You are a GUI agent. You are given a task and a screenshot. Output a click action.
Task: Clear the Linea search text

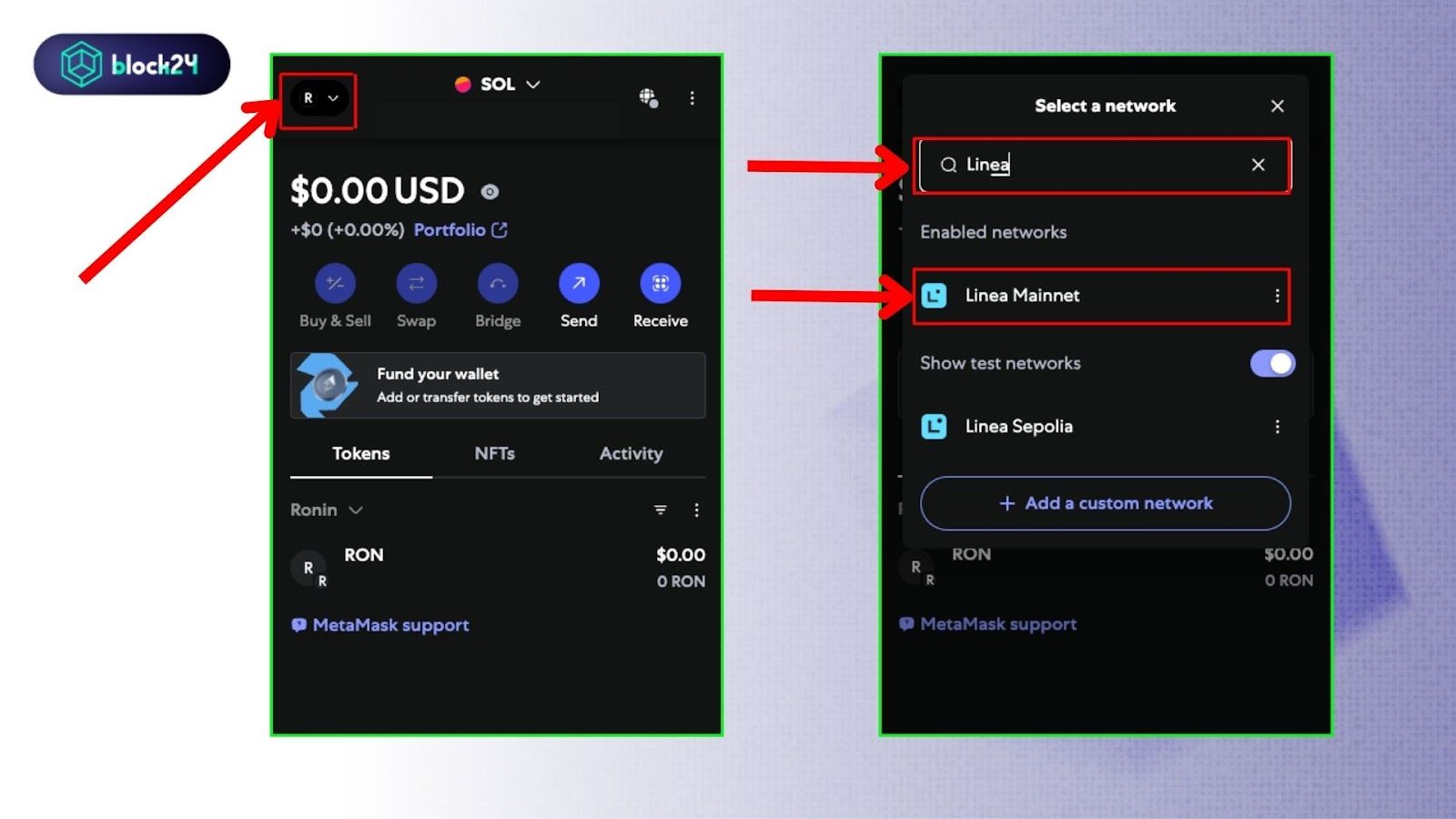click(1258, 165)
